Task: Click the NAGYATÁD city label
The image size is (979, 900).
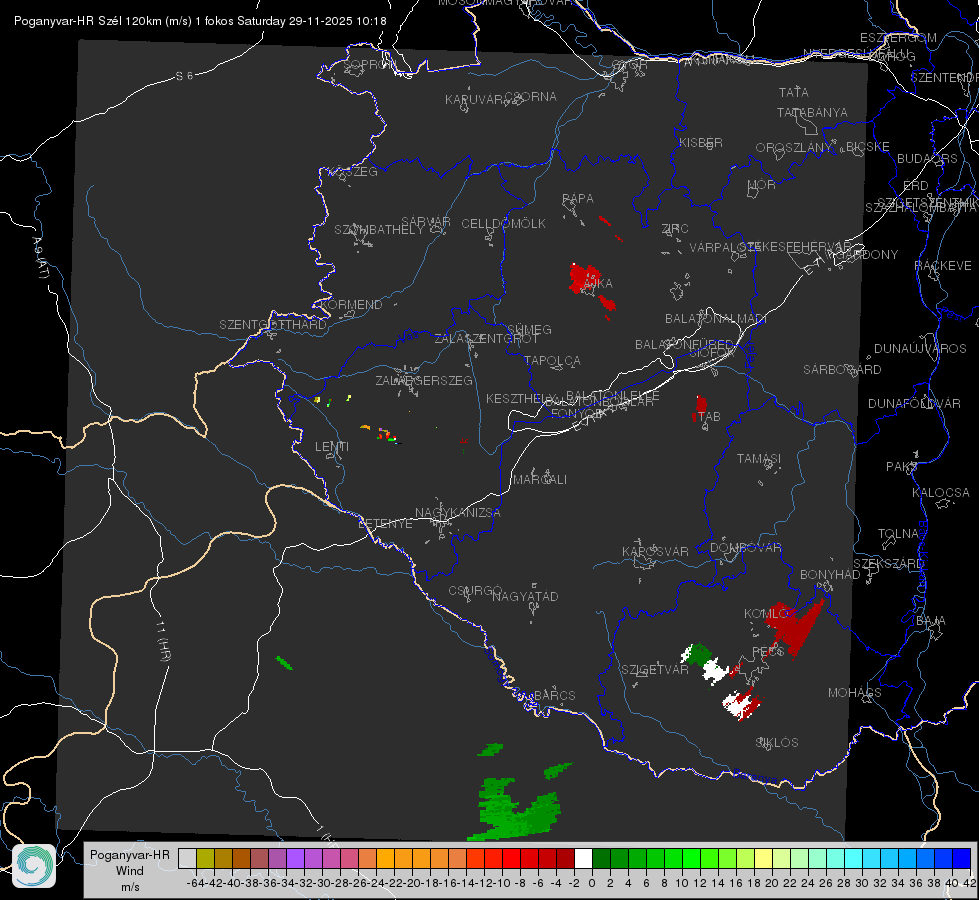Action: tap(525, 596)
